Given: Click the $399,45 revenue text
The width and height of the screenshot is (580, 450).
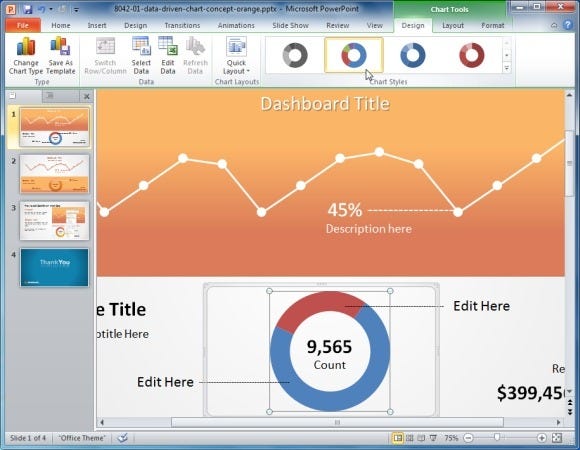Looking at the screenshot, I should (531, 393).
